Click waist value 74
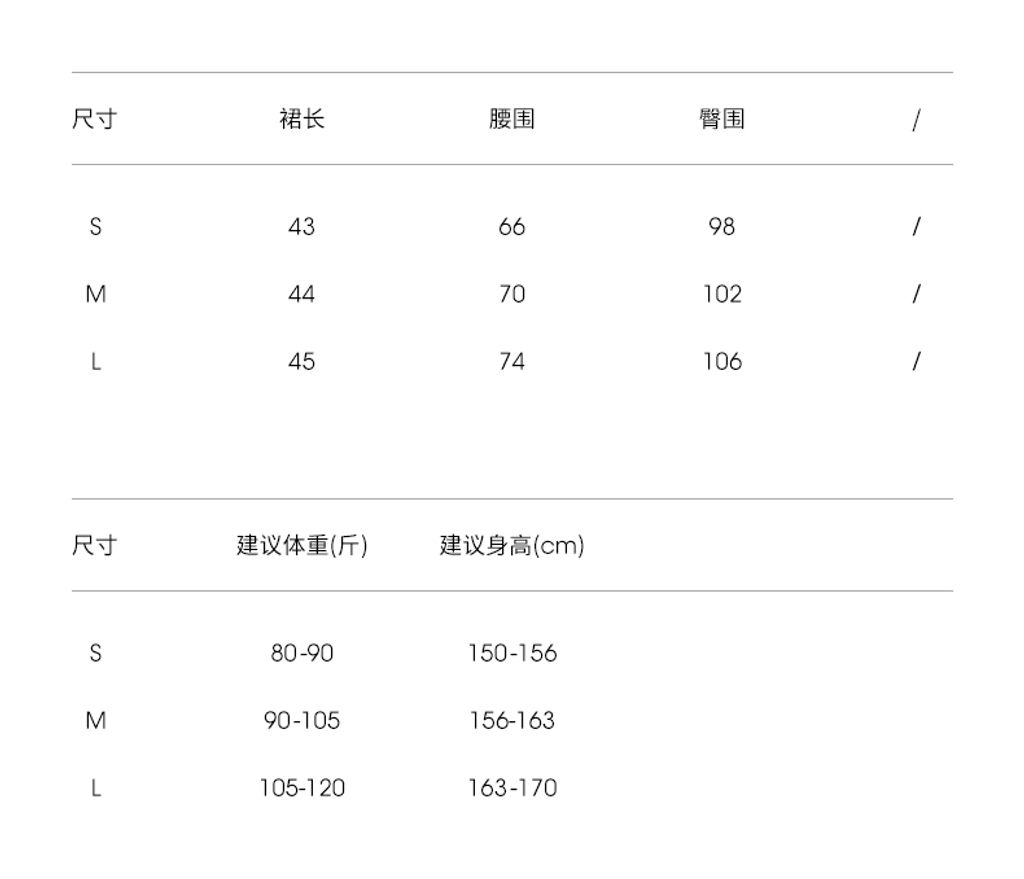Image resolution: width=1024 pixels, height=879 pixels. pyautogui.click(x=511, y=361)
